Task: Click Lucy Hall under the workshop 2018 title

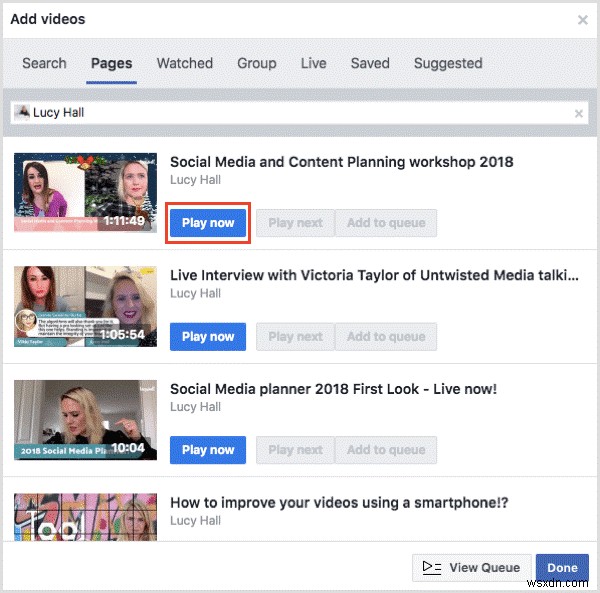Action: pos(196,180)
